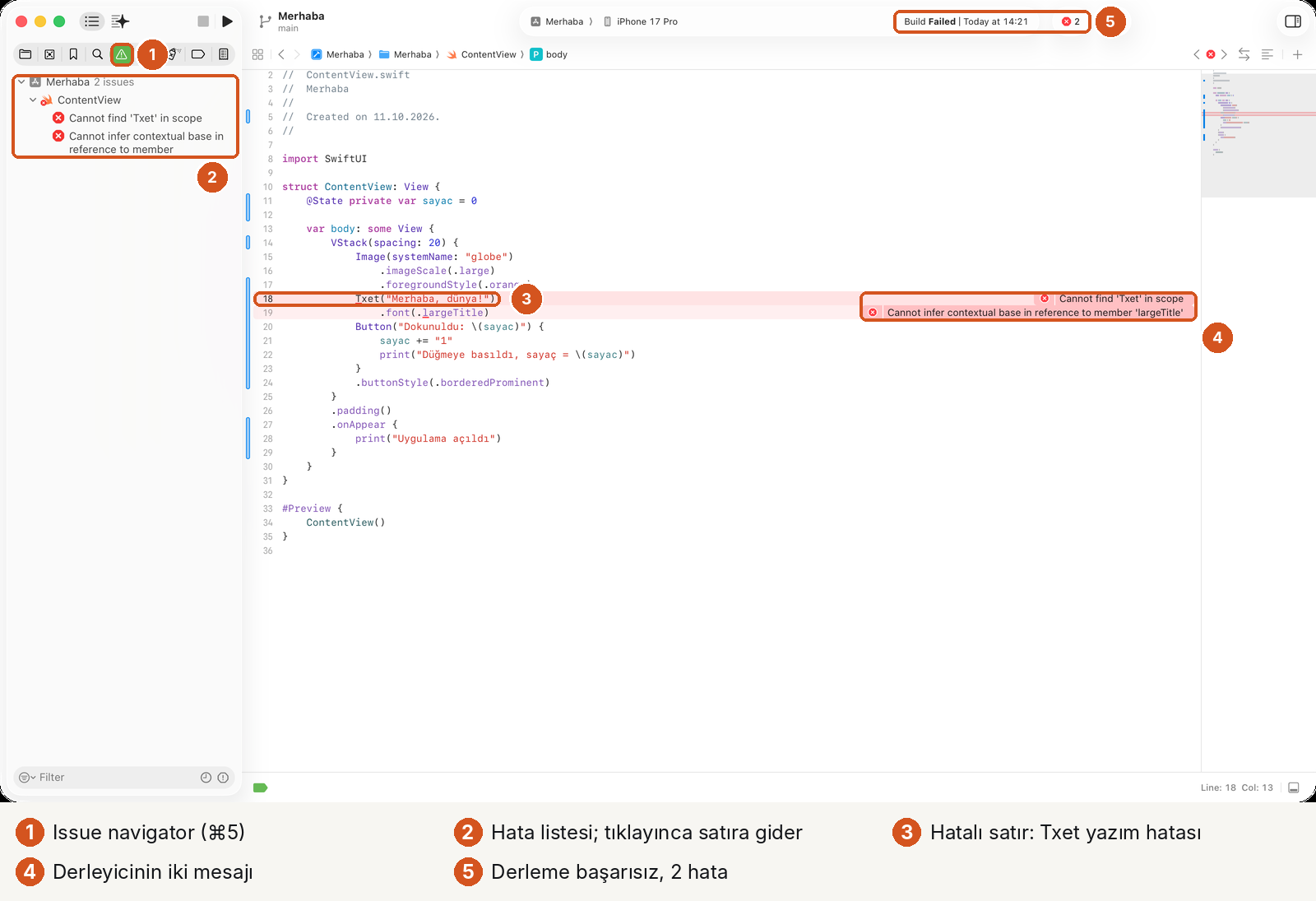Click the #Preview macro line
This screenshot has width=1316, height=901.
(312, 509)
